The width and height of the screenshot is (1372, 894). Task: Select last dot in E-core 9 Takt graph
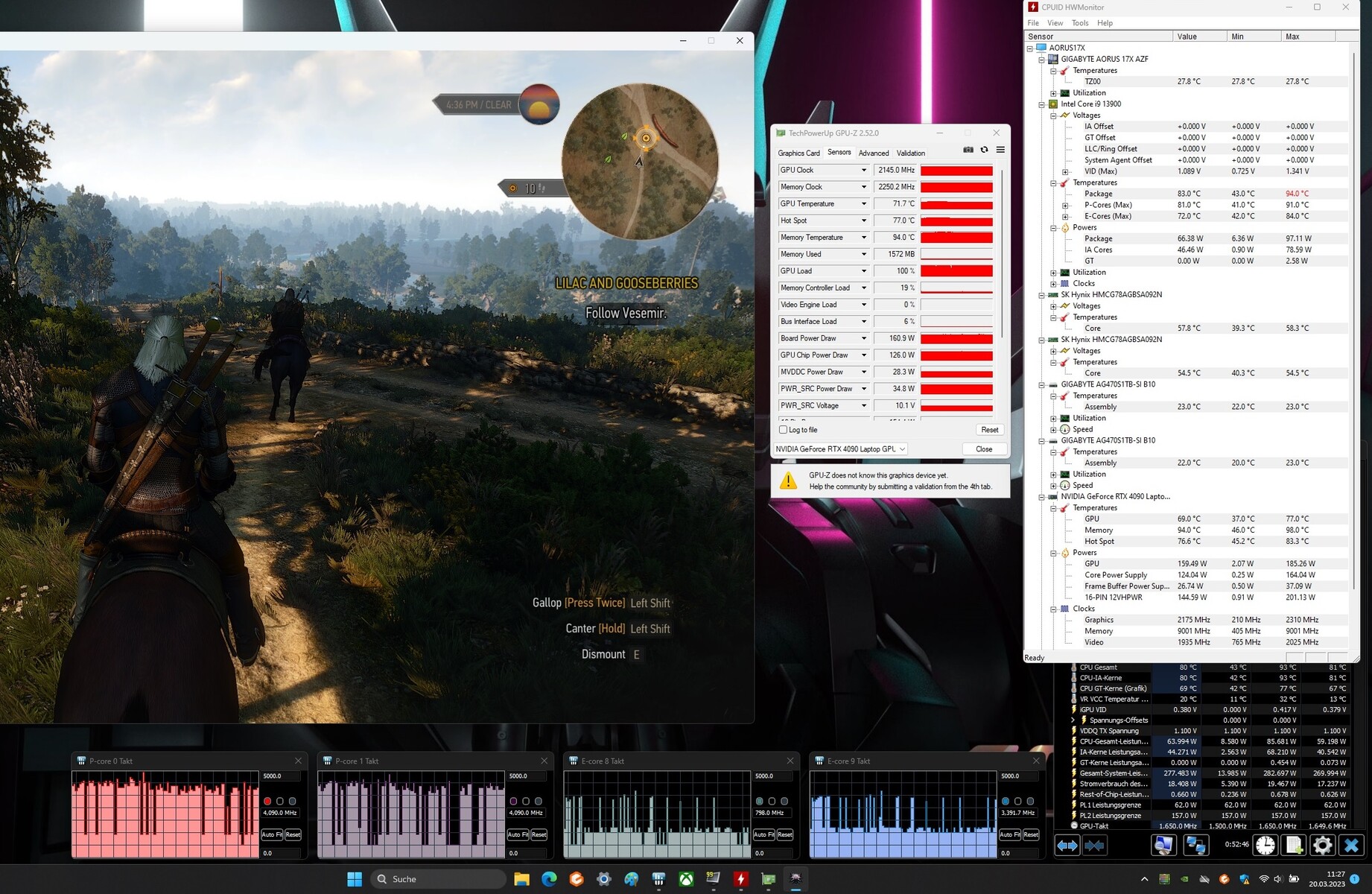[1030, 802]
